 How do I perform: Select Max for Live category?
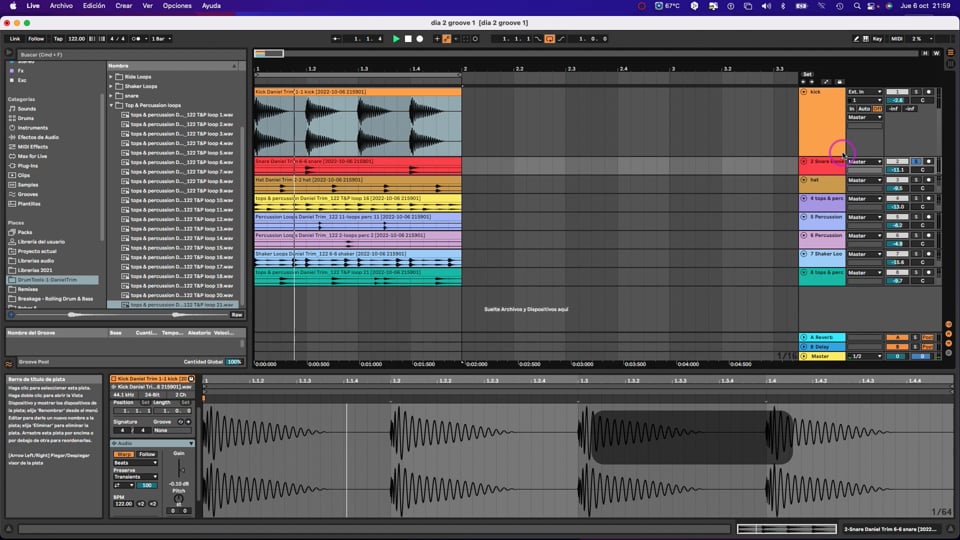coord(32,156)
